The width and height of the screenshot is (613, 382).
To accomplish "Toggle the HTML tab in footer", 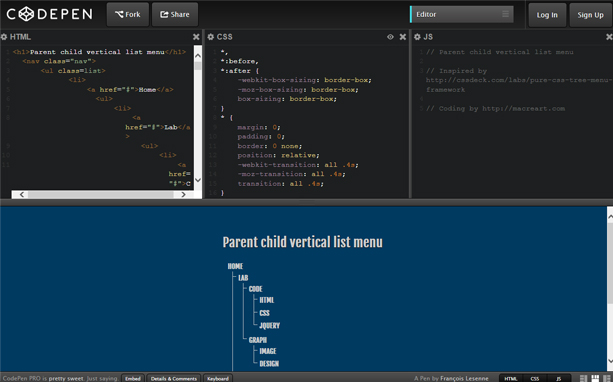I will (511, 378).
